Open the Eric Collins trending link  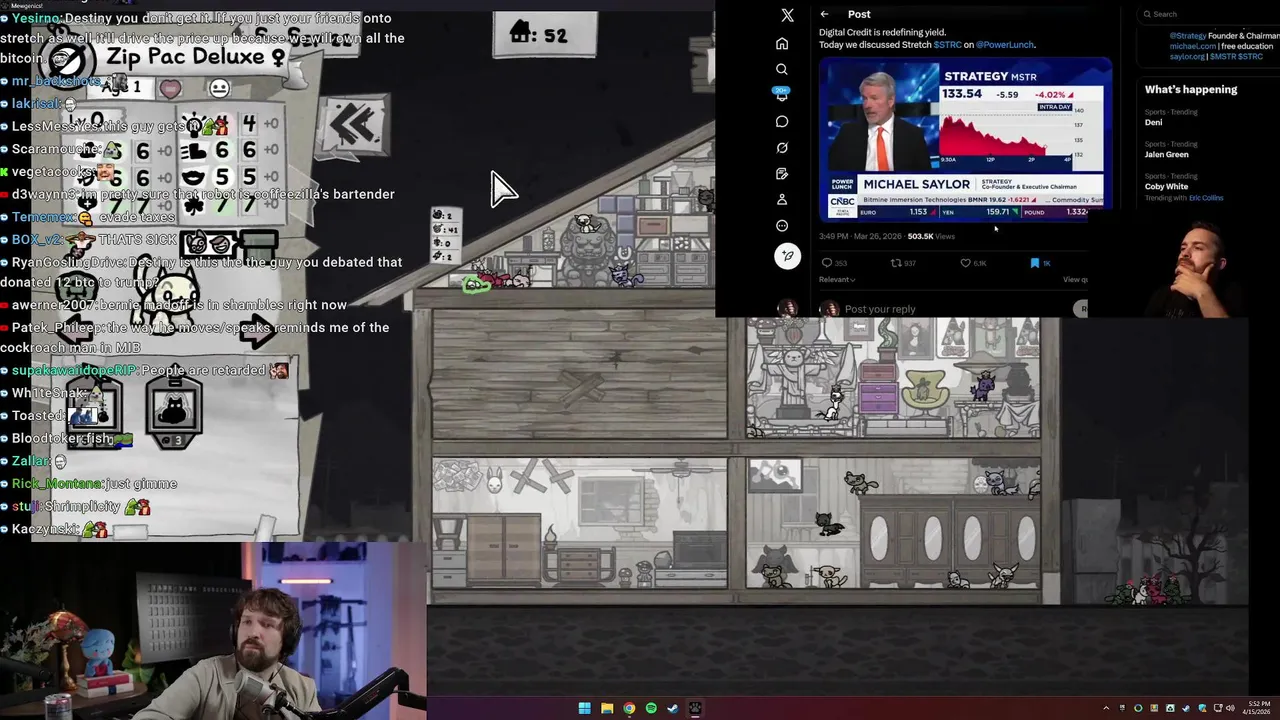(x=1205, y=198)
